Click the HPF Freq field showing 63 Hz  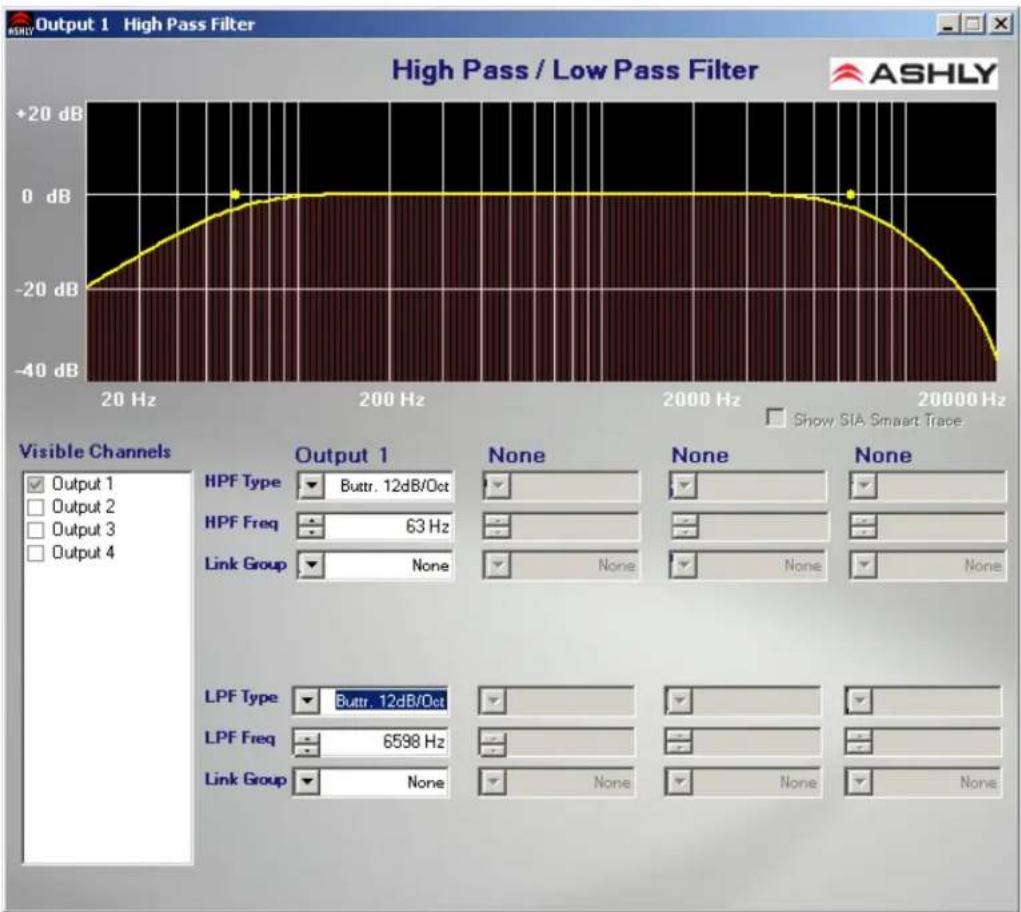(388, 526)
